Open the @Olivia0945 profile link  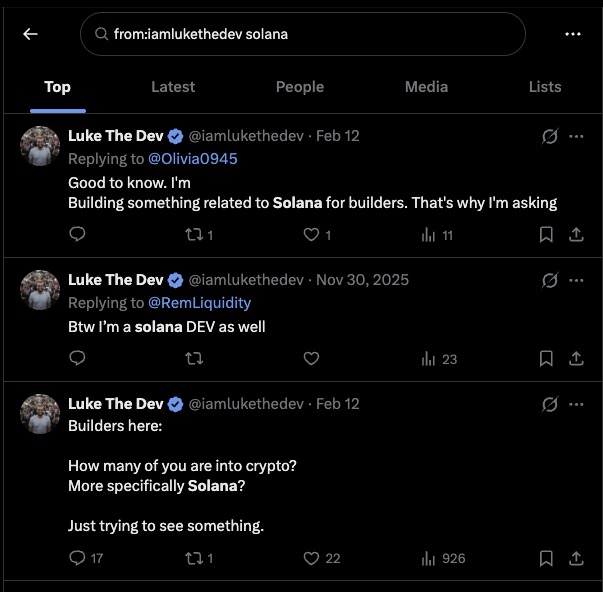point(193,158)
